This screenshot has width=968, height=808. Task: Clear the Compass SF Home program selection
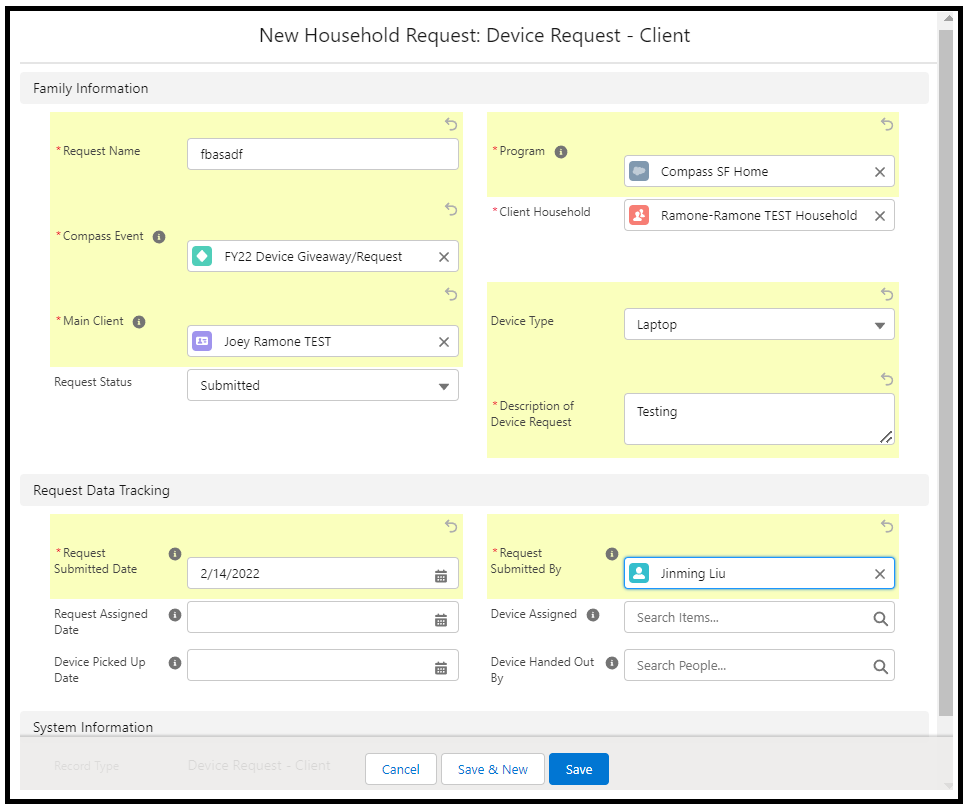point(880,172)
